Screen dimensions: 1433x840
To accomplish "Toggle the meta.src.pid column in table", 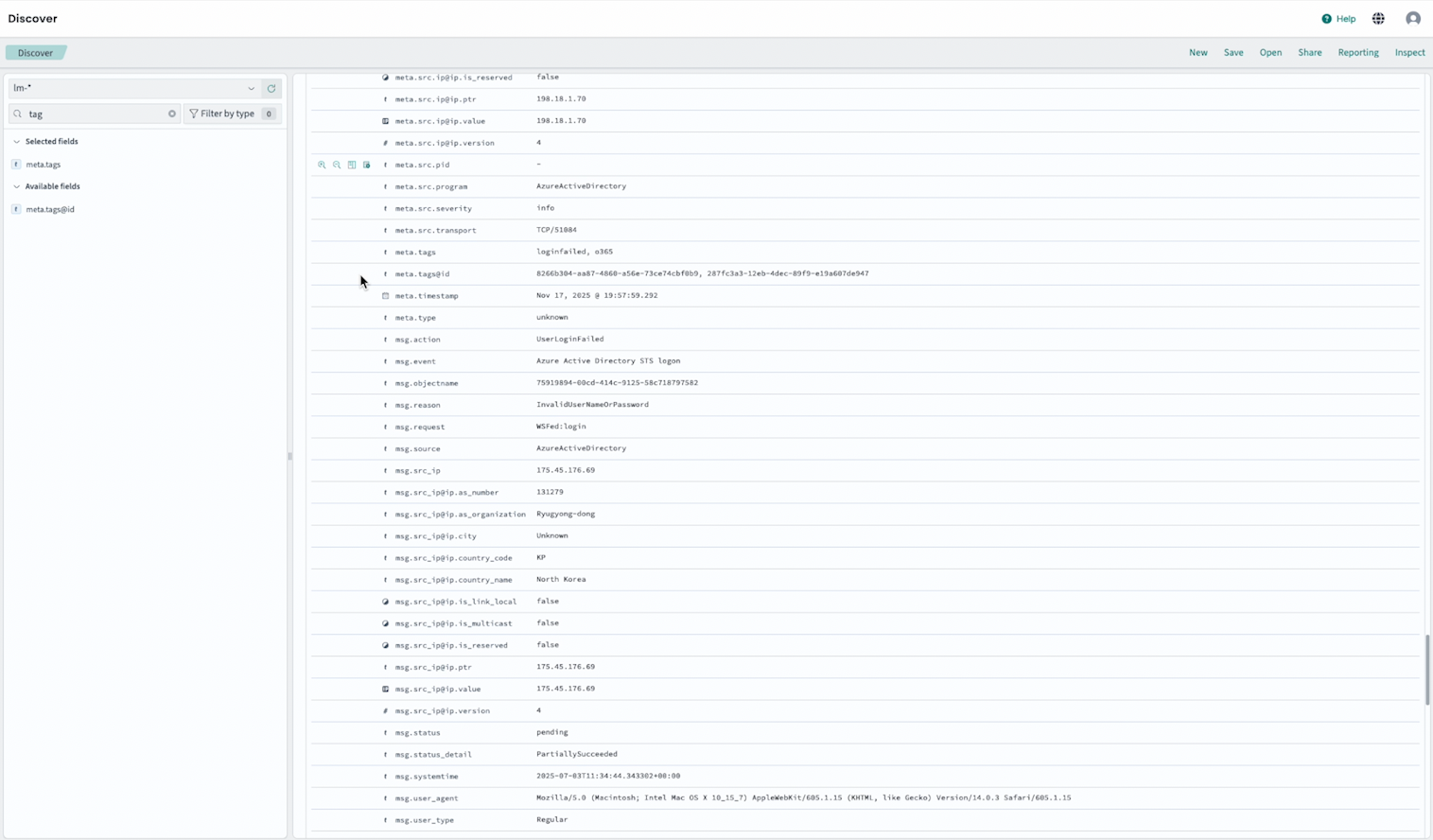I will click(x=352, y=165).
